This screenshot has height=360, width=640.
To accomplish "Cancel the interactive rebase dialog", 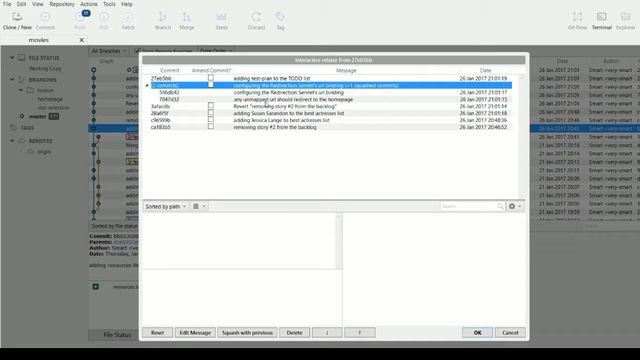I will click(510, 333).
